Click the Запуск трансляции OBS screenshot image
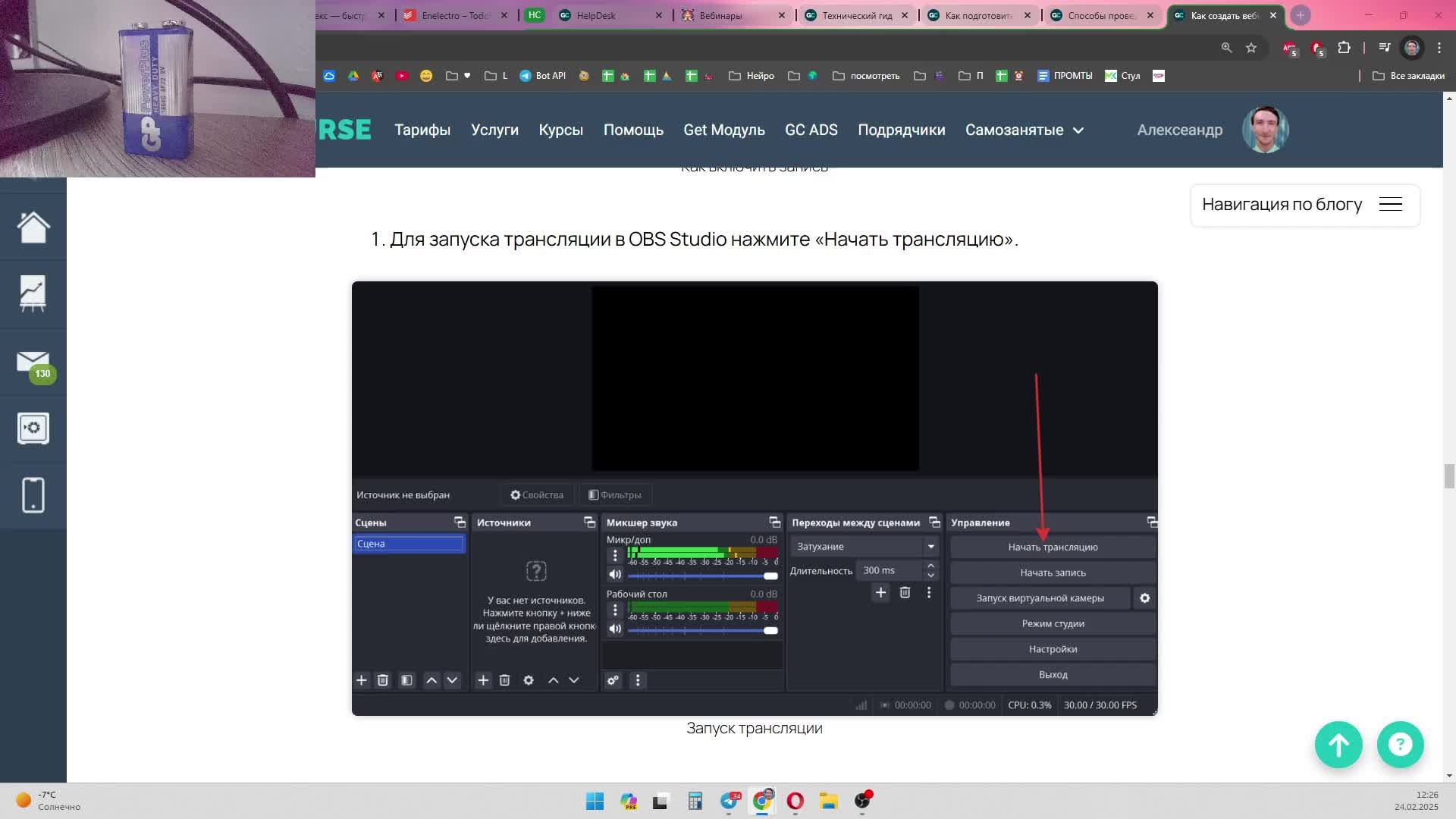Image resolution: width=1456 pixels, height=819 pixels. pyautogui.click(x=755, y=498)
